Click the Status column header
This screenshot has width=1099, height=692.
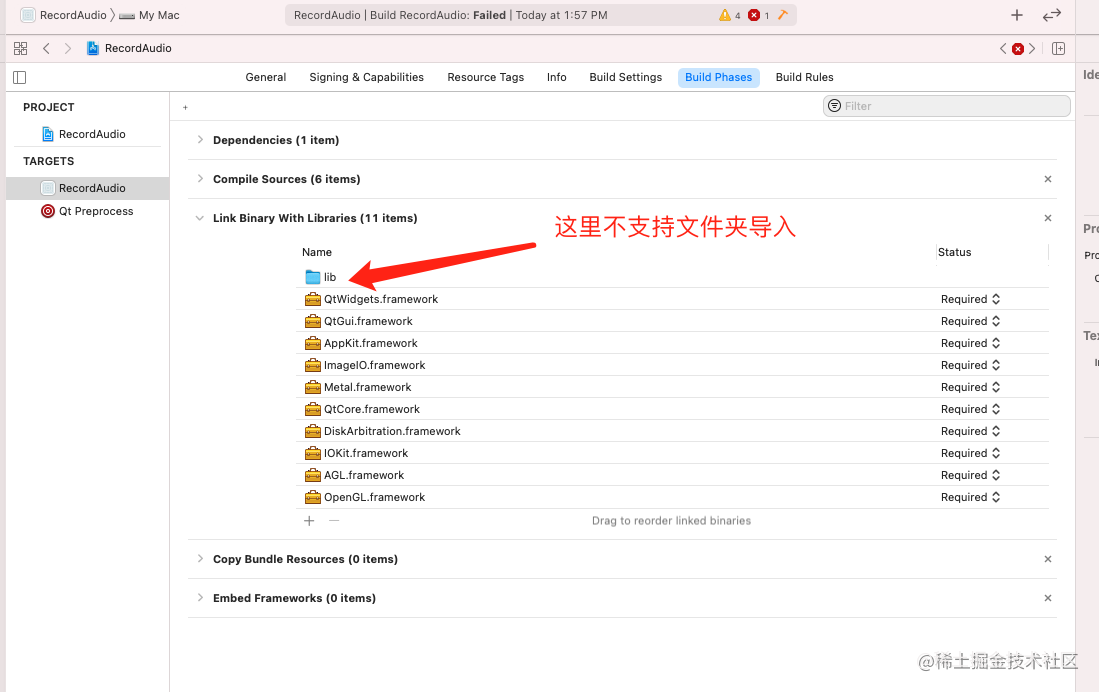[x=955, y=252]
